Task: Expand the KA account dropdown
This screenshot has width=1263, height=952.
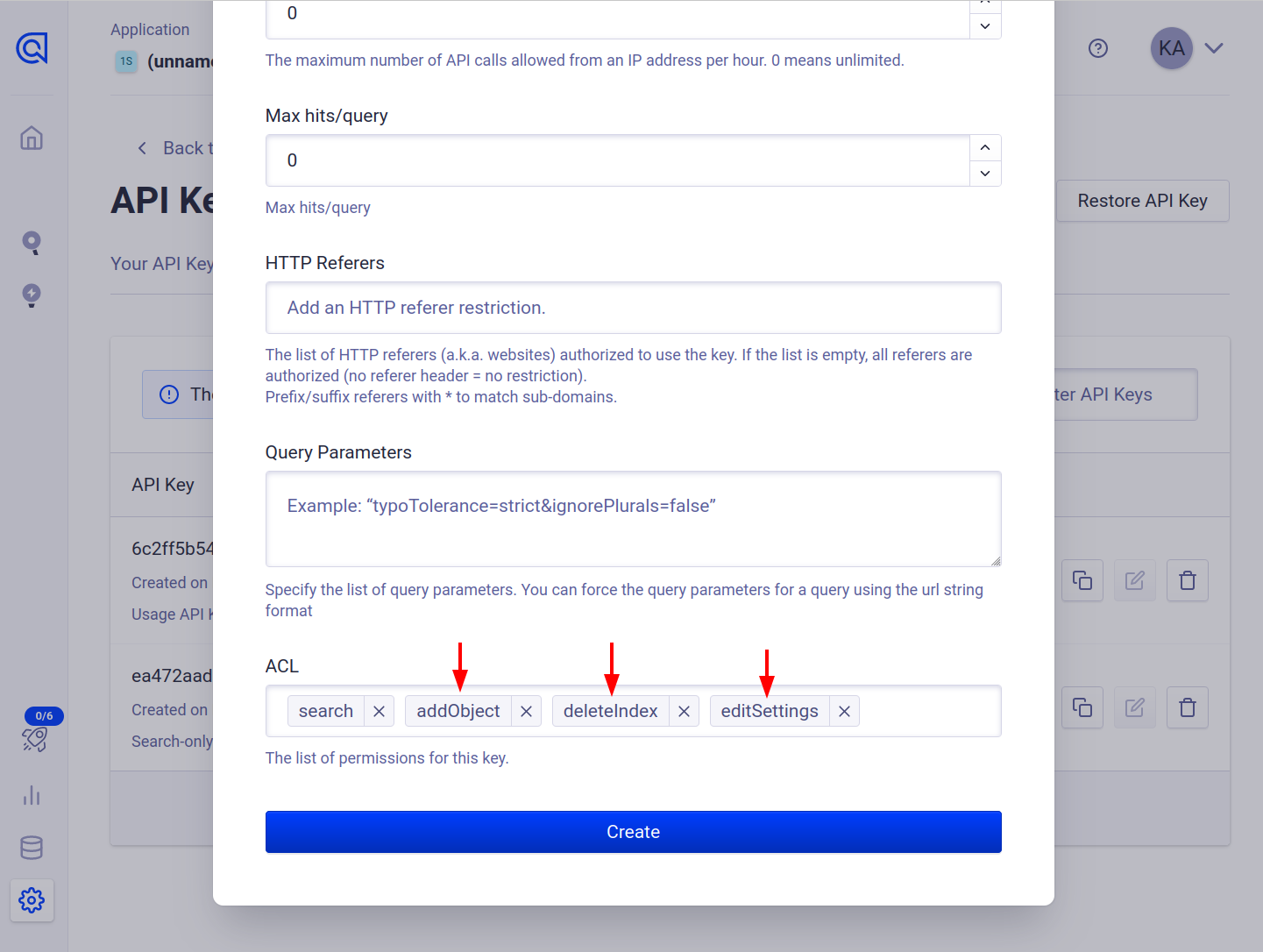Action: (x=1213, y=48)
